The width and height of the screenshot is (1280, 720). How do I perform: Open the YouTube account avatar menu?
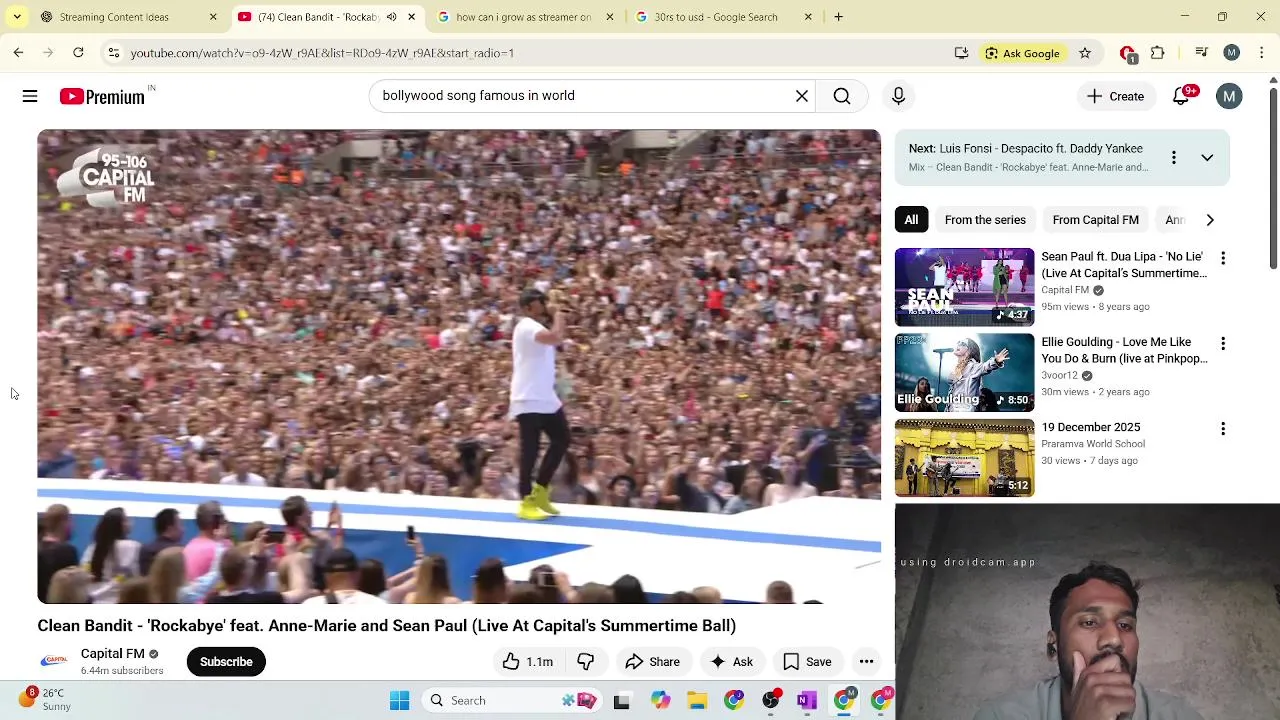coord(1229,96)
